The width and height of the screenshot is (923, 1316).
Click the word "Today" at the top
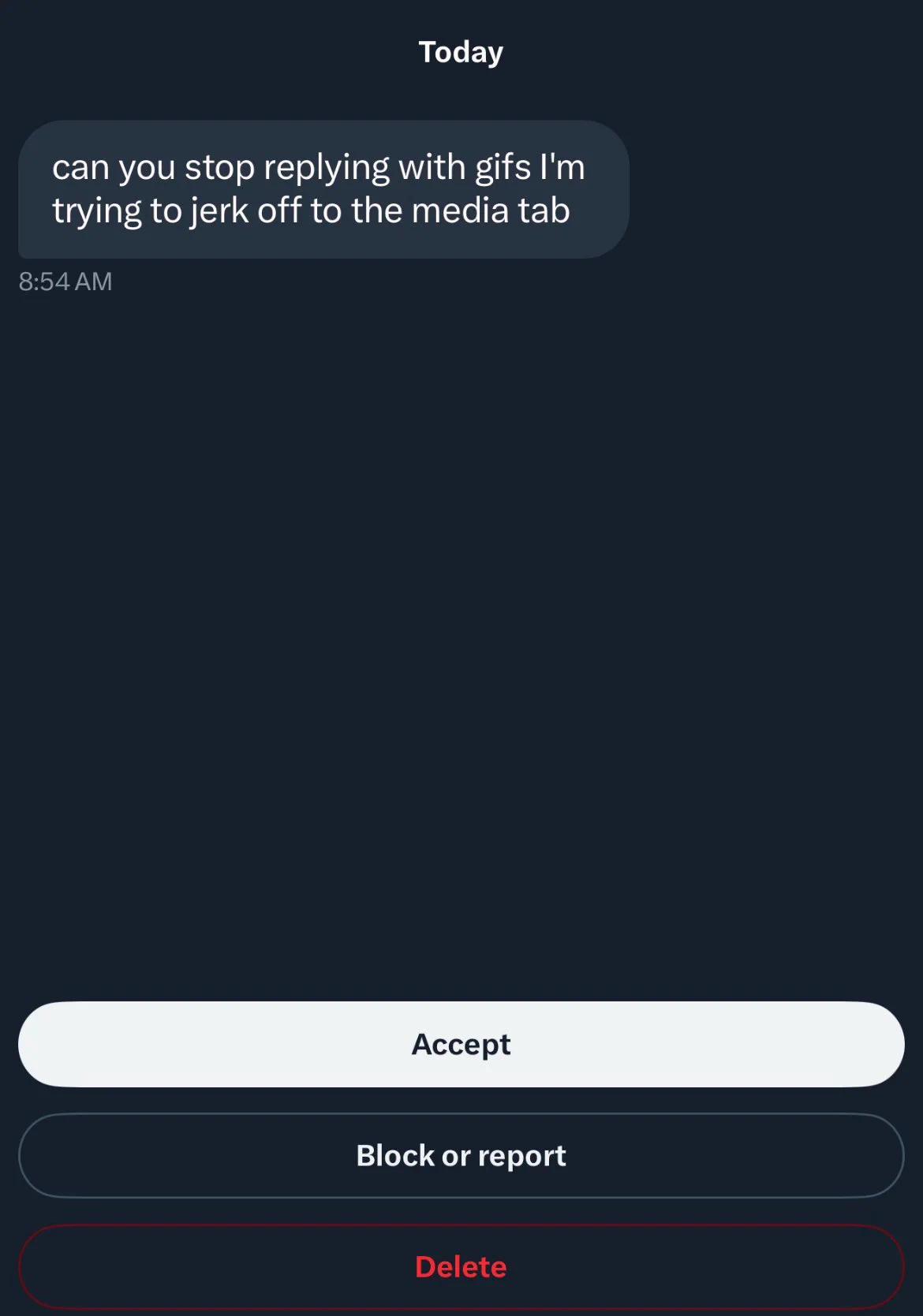(461, 52)
